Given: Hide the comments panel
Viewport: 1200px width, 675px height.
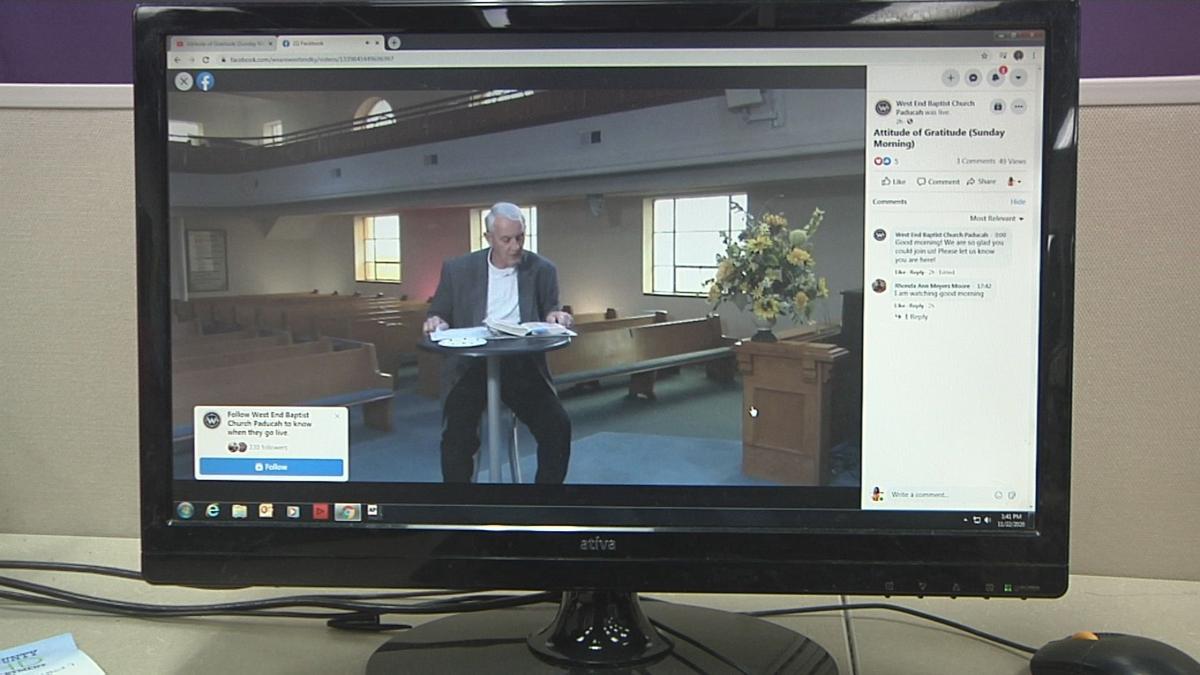Looking at the screenshot, I should click(x=1017, y=202).
